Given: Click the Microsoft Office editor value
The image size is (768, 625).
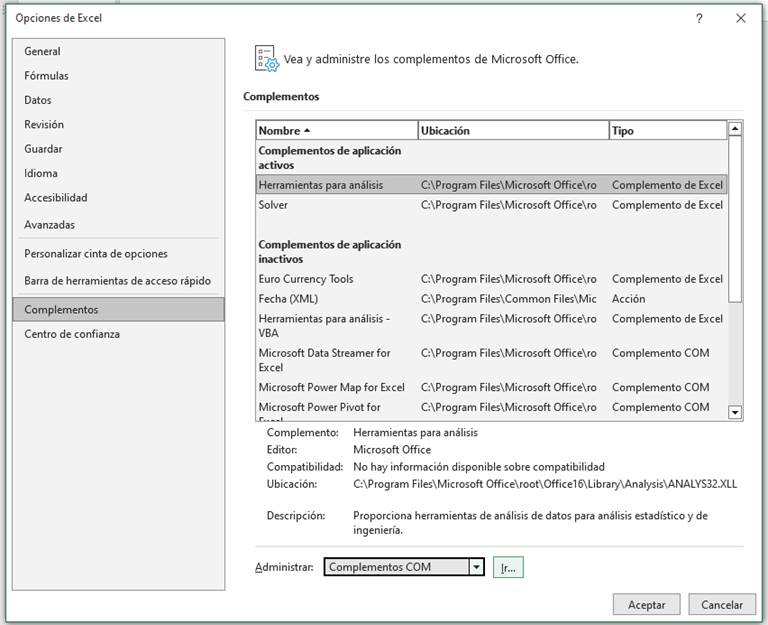Looking at the screenshot, I should pos(392,450).
